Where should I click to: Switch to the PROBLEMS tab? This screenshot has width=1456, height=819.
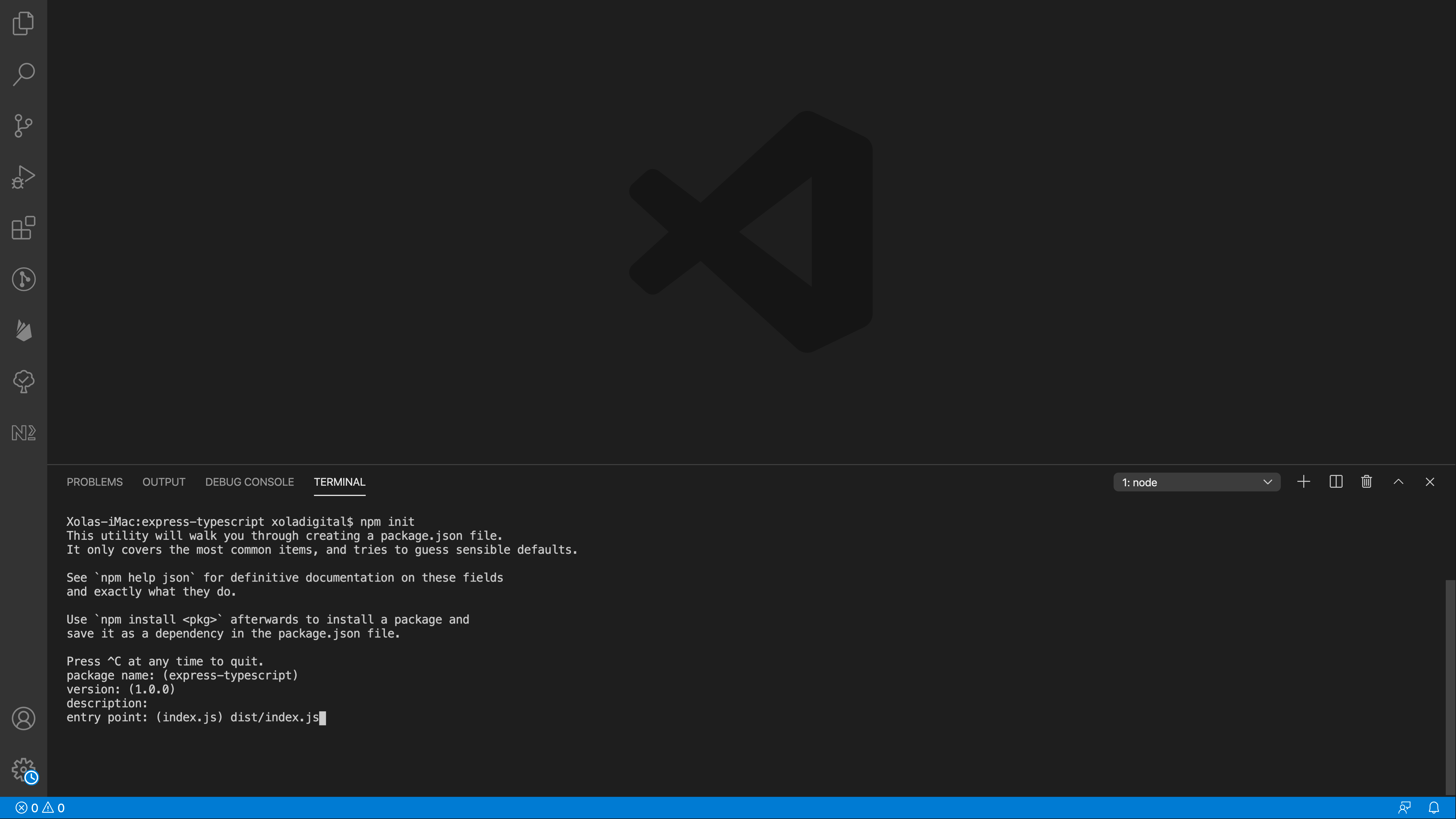tap(94, 482)
